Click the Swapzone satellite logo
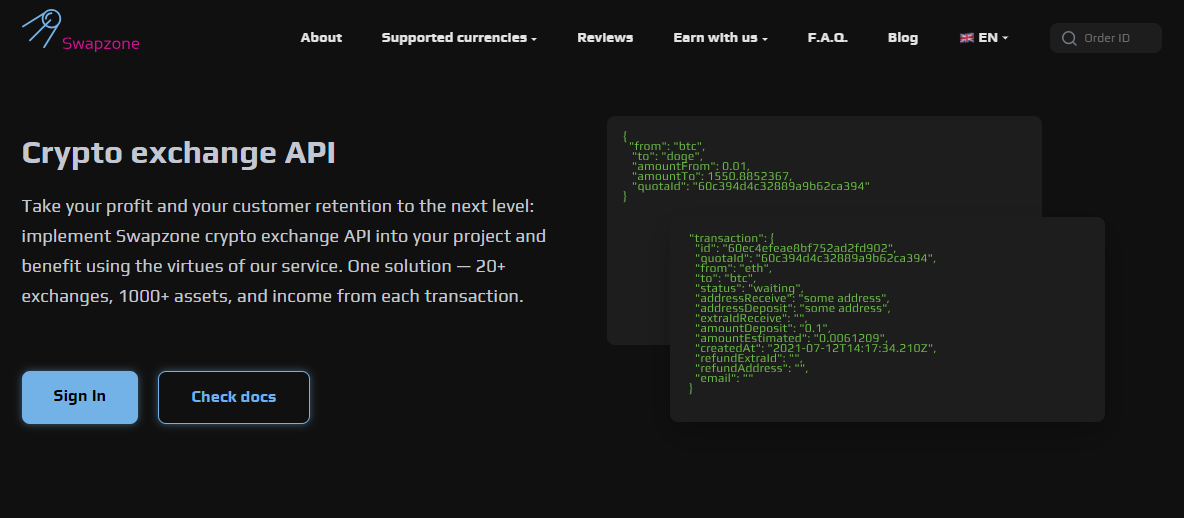 [x=42, y=27]
